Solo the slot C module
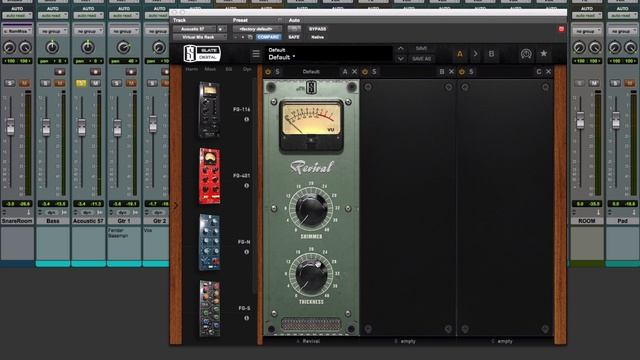Viewport: 640px width, 360px height. [x=471, y=72]
